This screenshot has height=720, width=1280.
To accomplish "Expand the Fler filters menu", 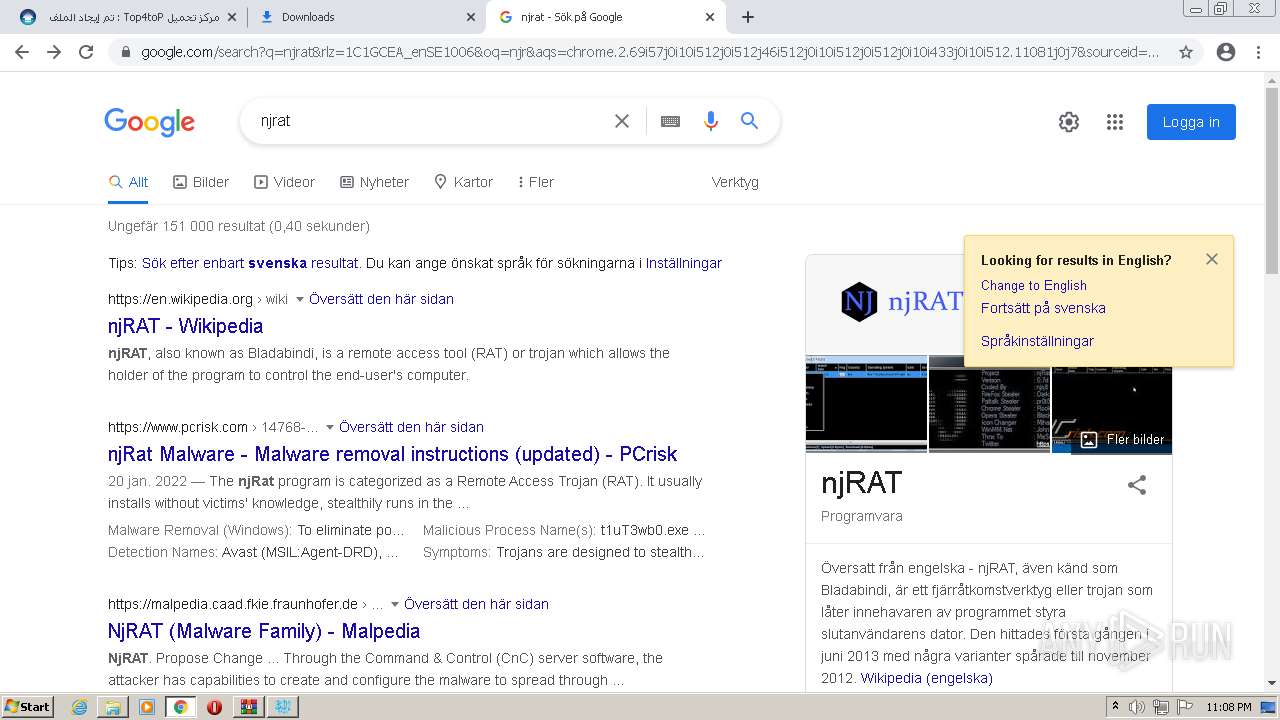I will [x=536, y=182].
